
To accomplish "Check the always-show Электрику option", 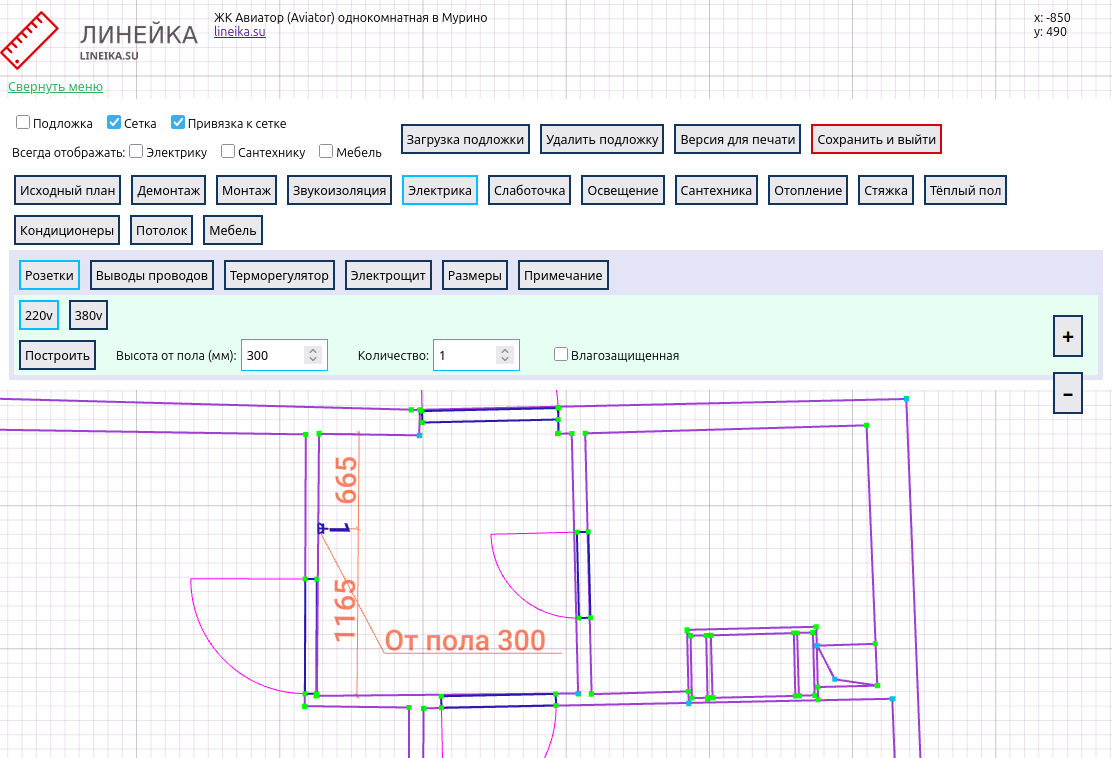I will click(136, 151).
